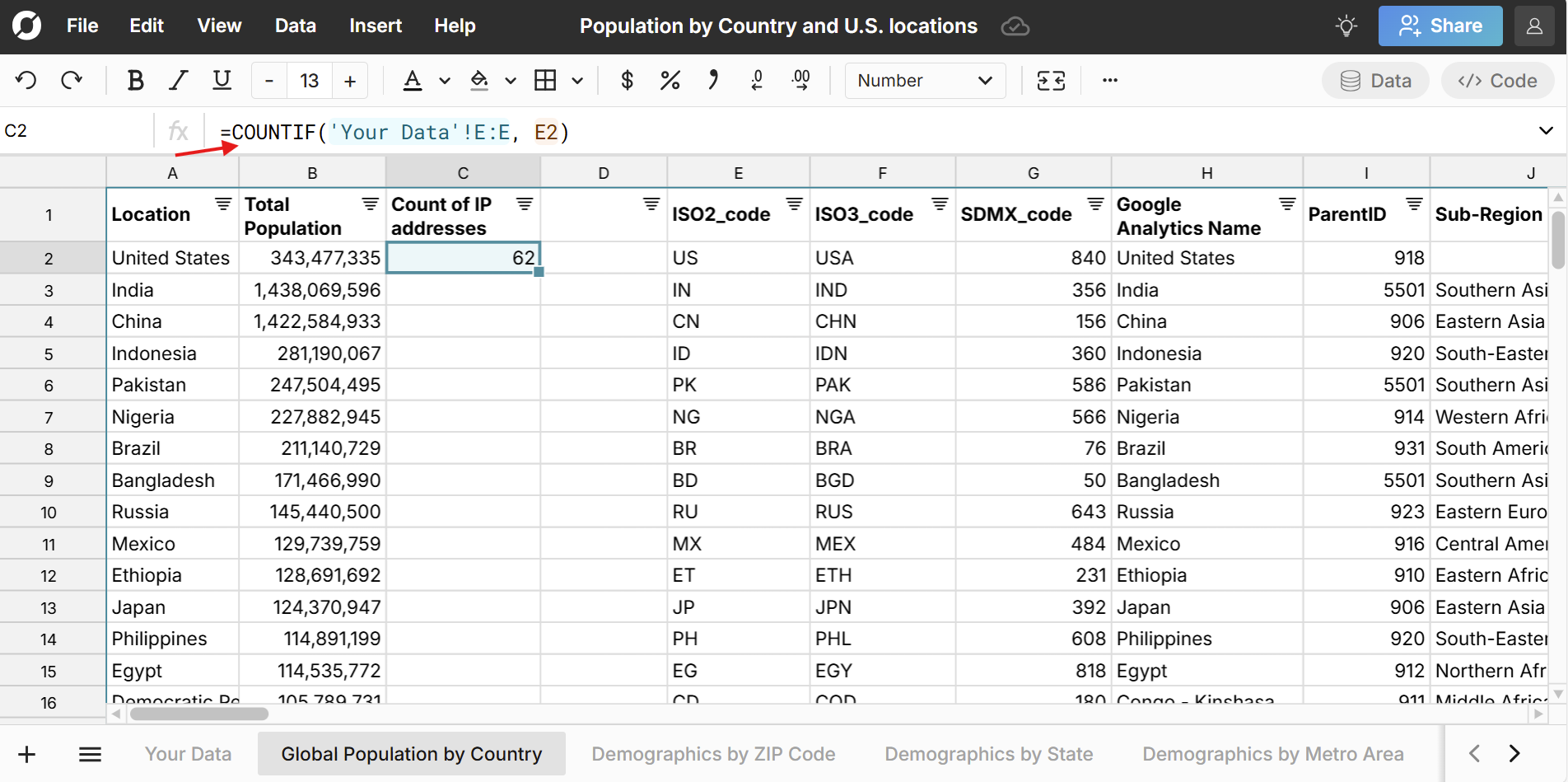Open the Code panel button
The image size is (1568, 782).
tap(1496, 81)
